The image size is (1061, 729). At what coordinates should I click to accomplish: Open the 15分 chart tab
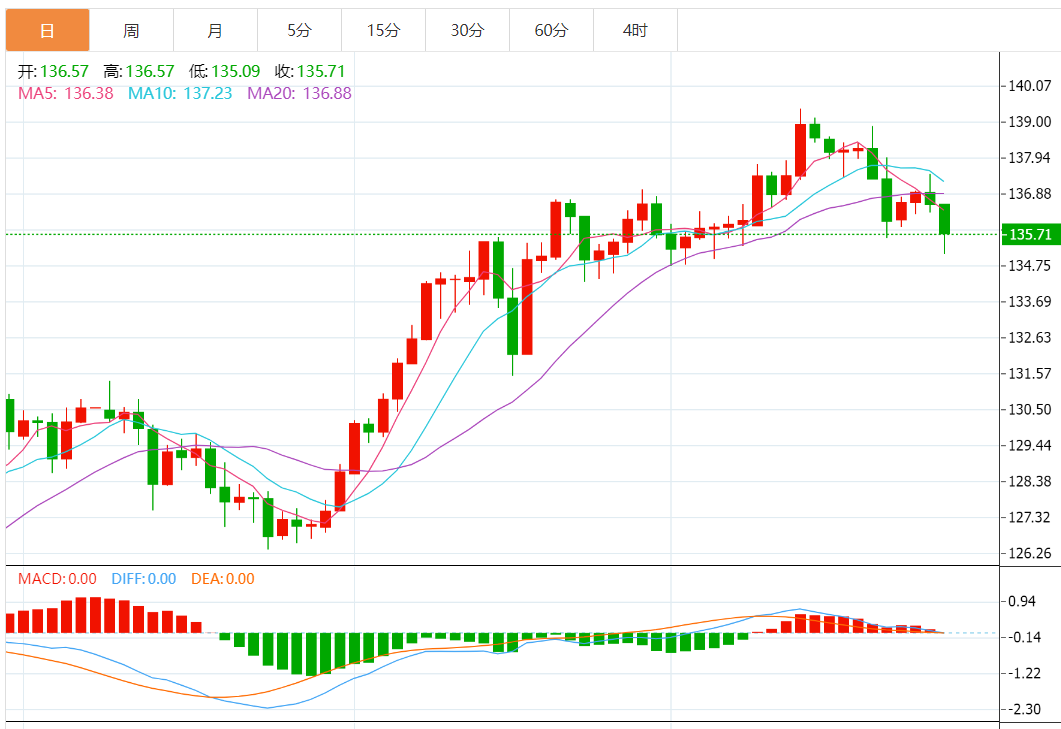pos(384,30)
